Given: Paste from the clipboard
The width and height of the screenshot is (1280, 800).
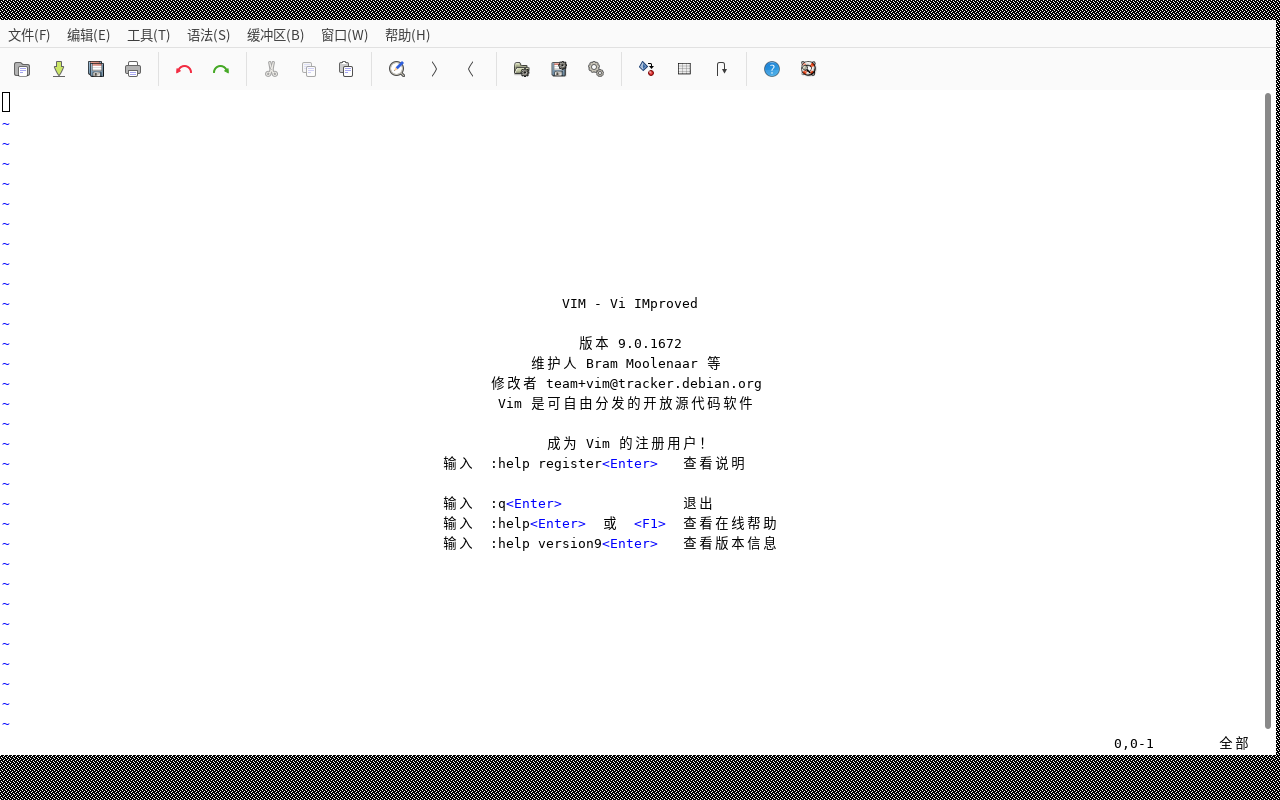Looking at the screenshot, I should [346, 68].
